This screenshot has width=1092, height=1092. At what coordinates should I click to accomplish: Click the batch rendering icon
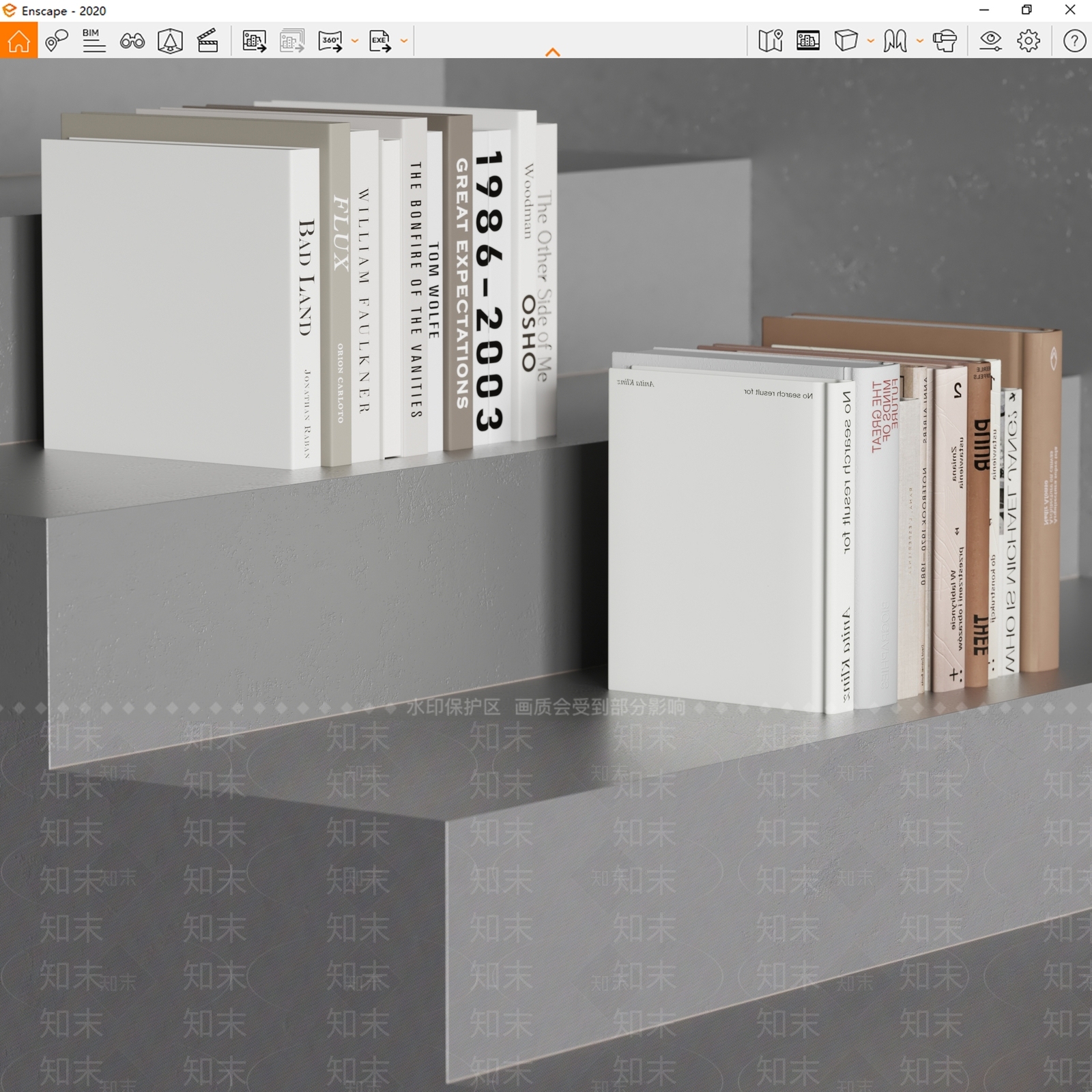[x=292, y=41]
